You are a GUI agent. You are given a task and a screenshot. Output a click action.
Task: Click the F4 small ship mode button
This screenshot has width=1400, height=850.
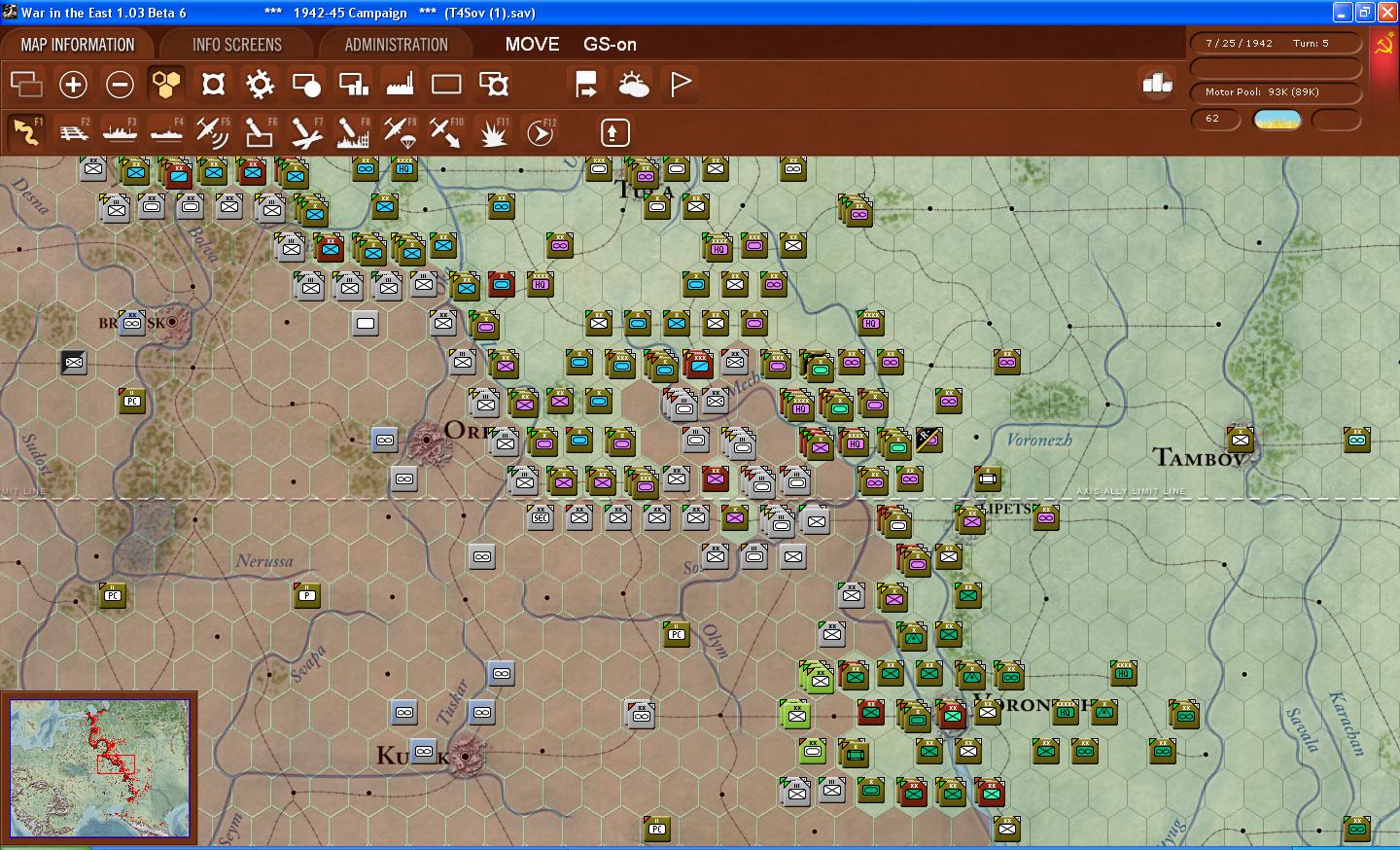pyautogui.click(x=166, y=131)
